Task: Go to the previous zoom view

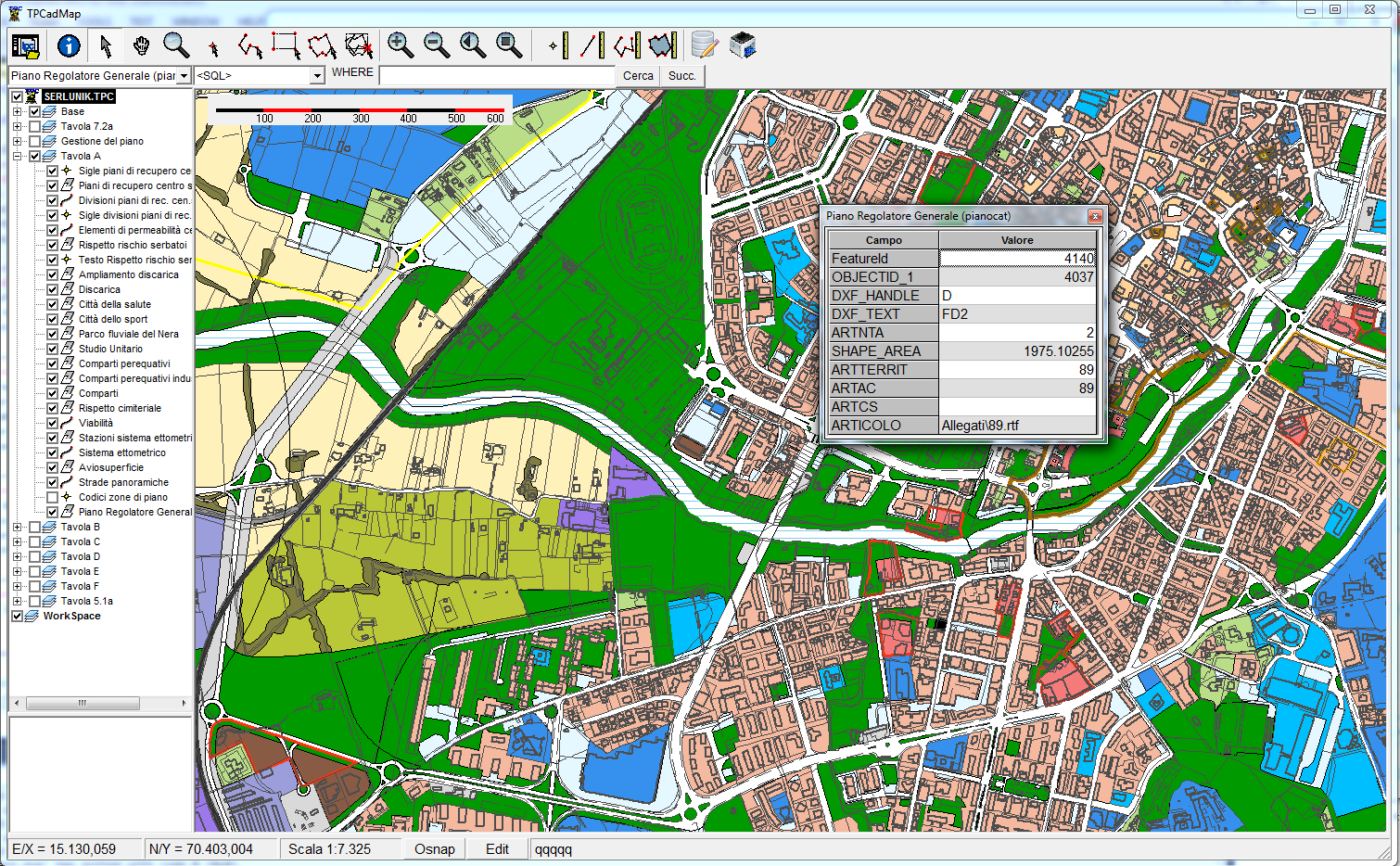Action: 473,45
